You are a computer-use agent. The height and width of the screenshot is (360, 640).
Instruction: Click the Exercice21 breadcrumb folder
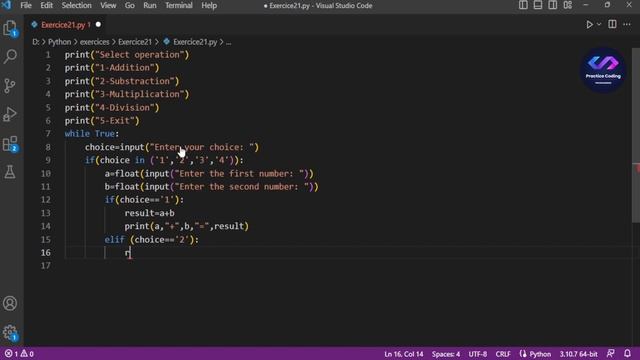tap(135, 42)
